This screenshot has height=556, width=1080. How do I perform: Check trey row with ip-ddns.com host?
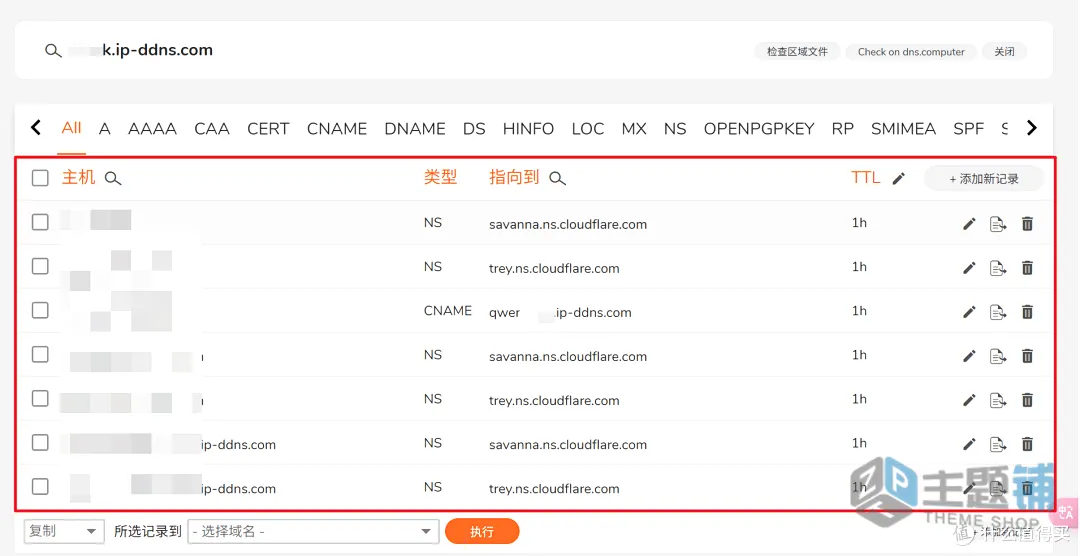pyautogui.click(x=40, y=486)
